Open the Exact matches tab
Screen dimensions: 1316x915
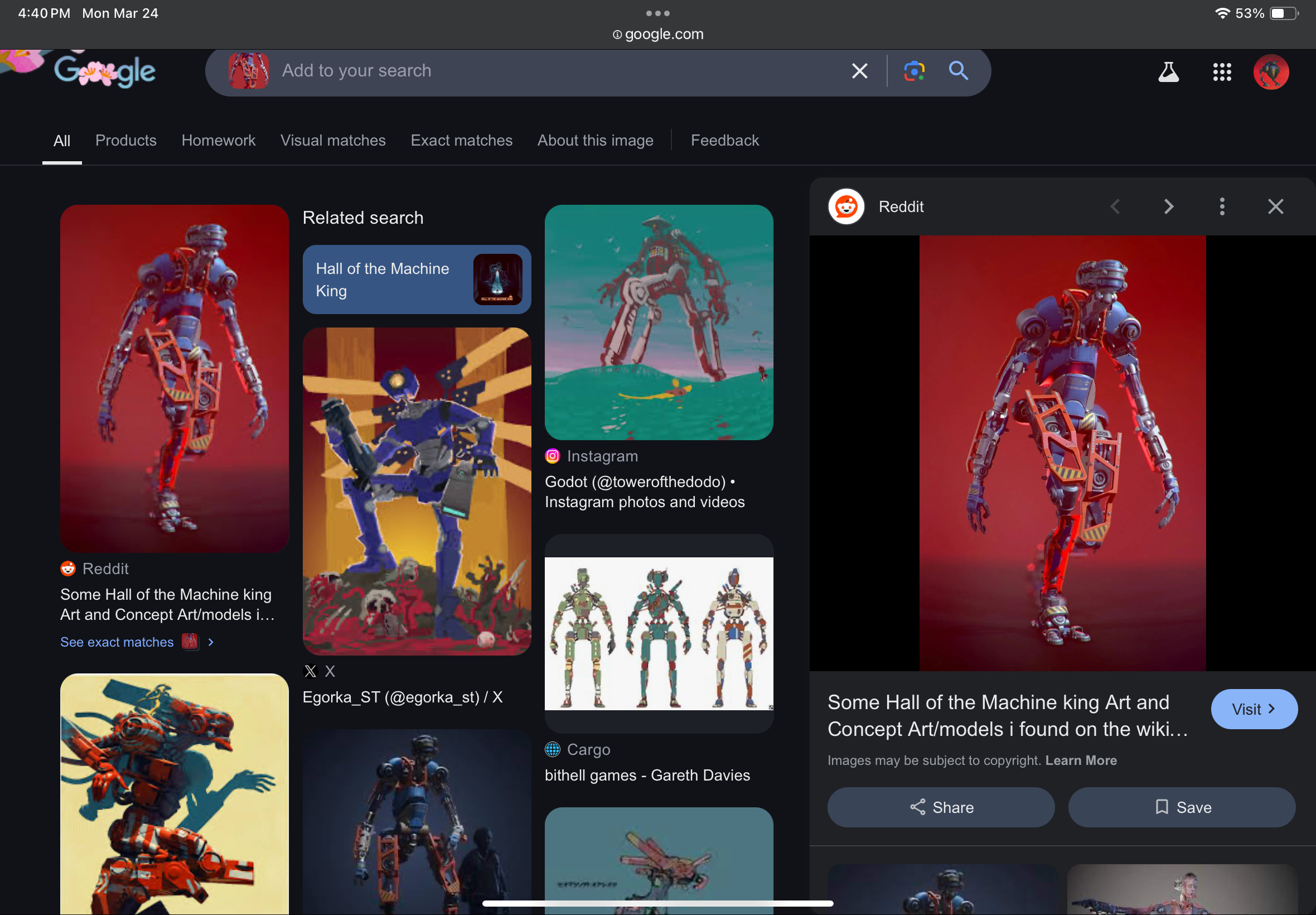click(461, 141)
